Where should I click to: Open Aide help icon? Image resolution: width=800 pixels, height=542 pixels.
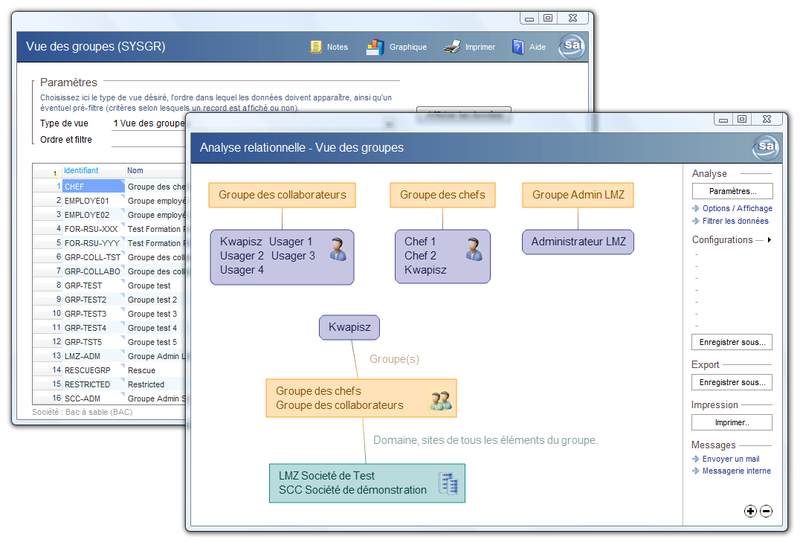click(518, 47)
